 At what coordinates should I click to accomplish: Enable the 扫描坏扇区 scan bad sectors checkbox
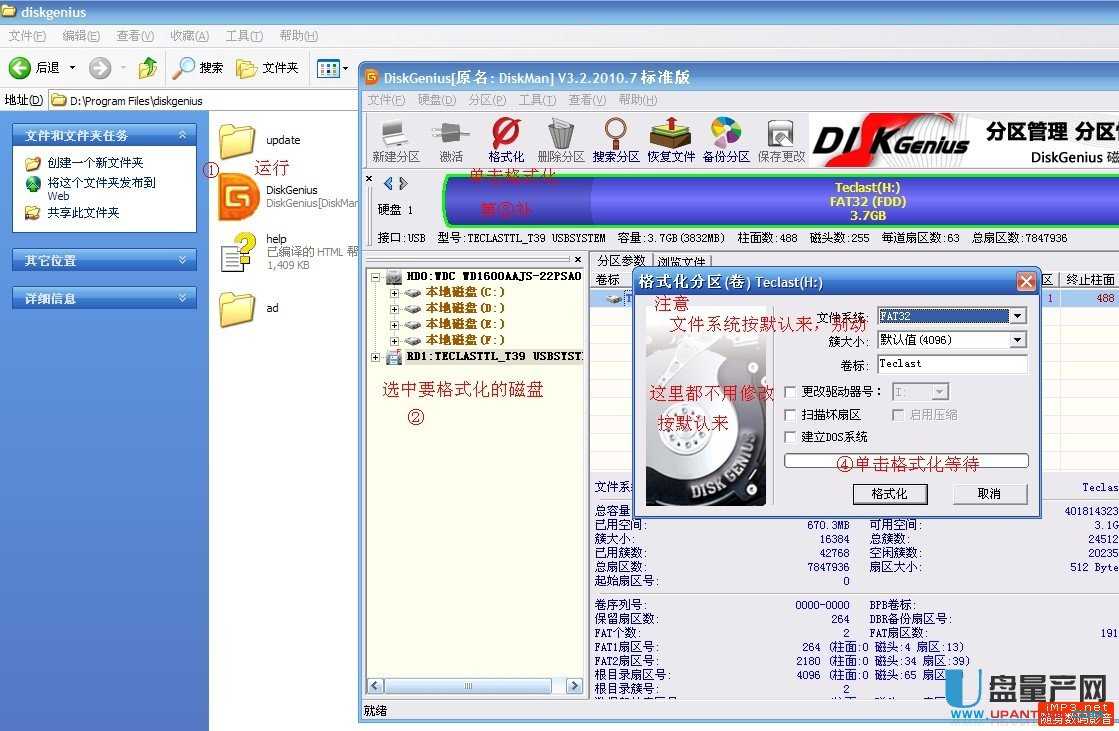[x=789, y=414]
